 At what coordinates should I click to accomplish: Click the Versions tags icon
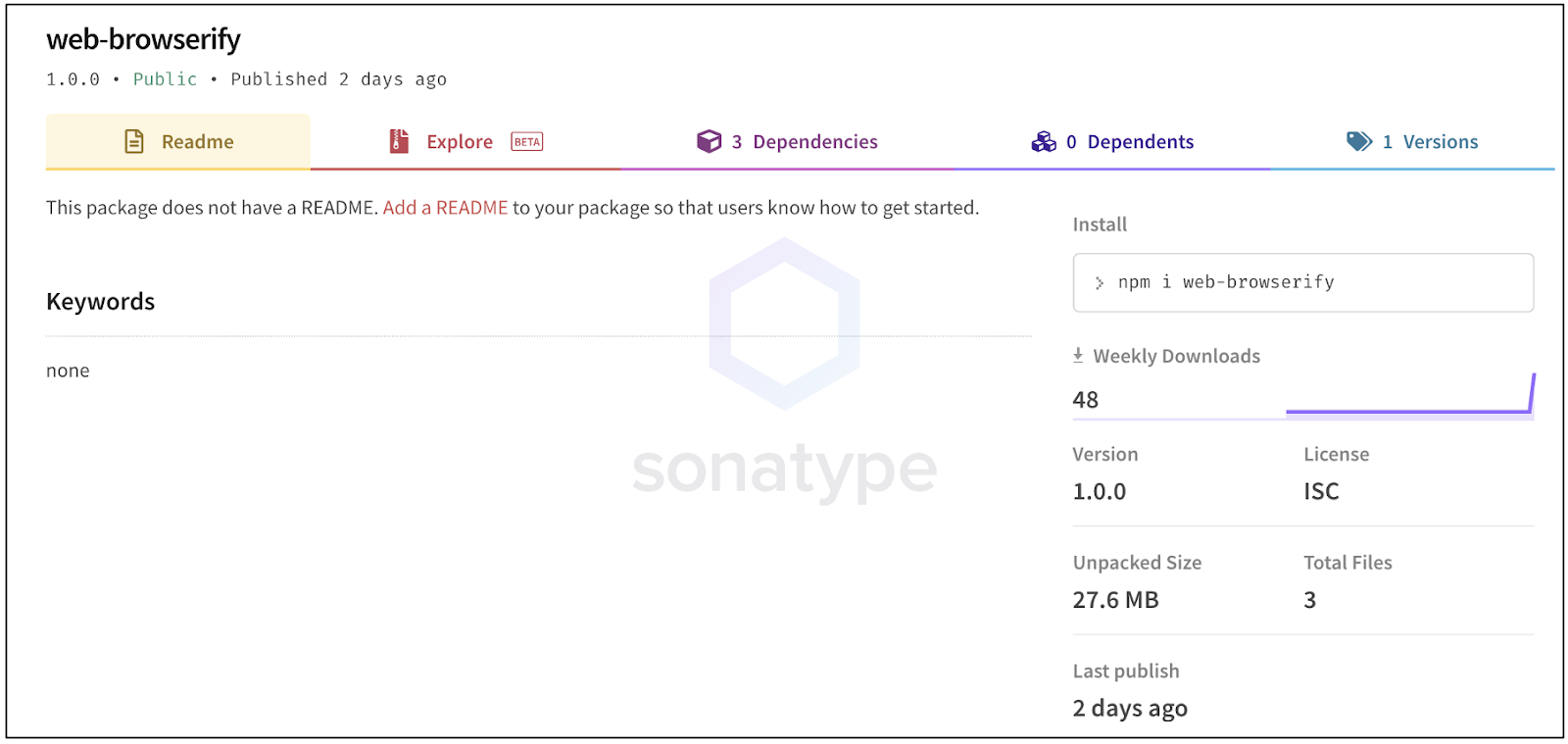pos(1359,142)
